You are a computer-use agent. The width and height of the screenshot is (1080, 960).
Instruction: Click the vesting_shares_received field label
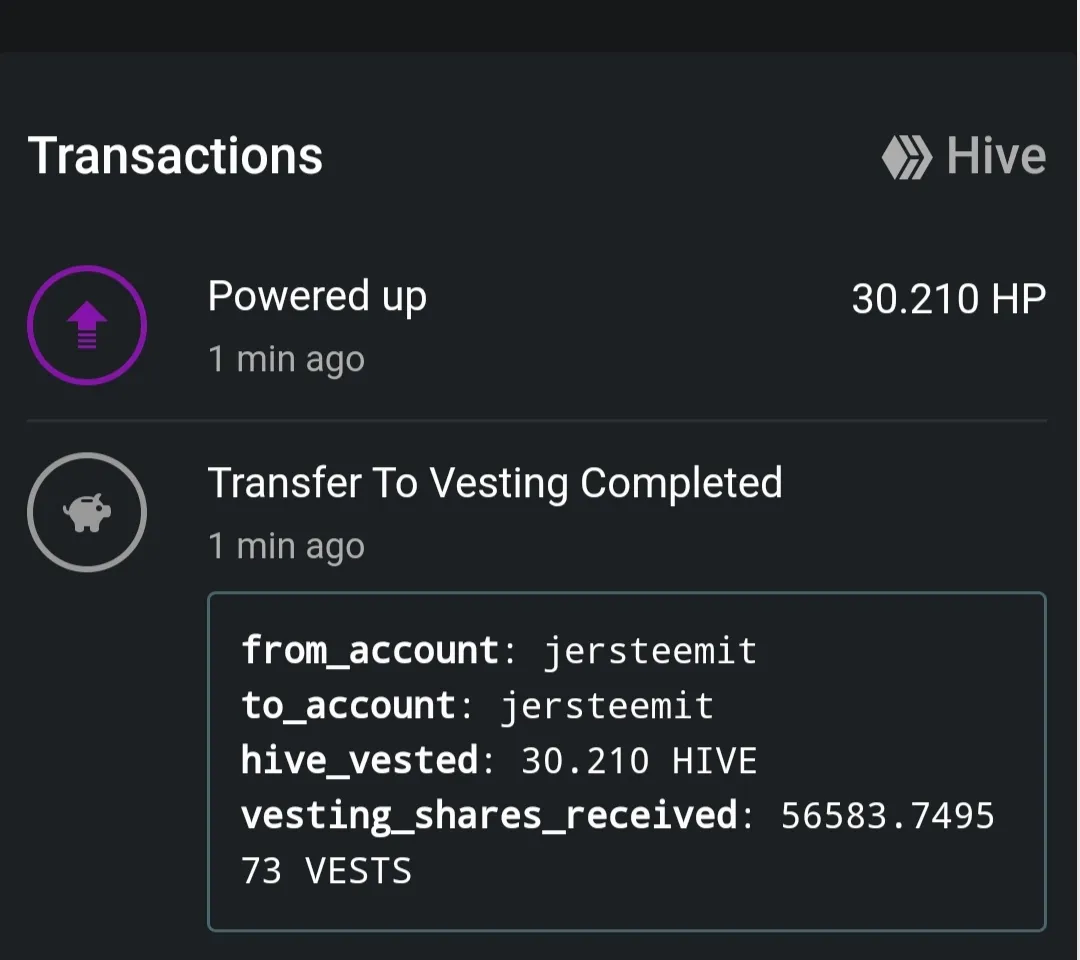(489, 816)
